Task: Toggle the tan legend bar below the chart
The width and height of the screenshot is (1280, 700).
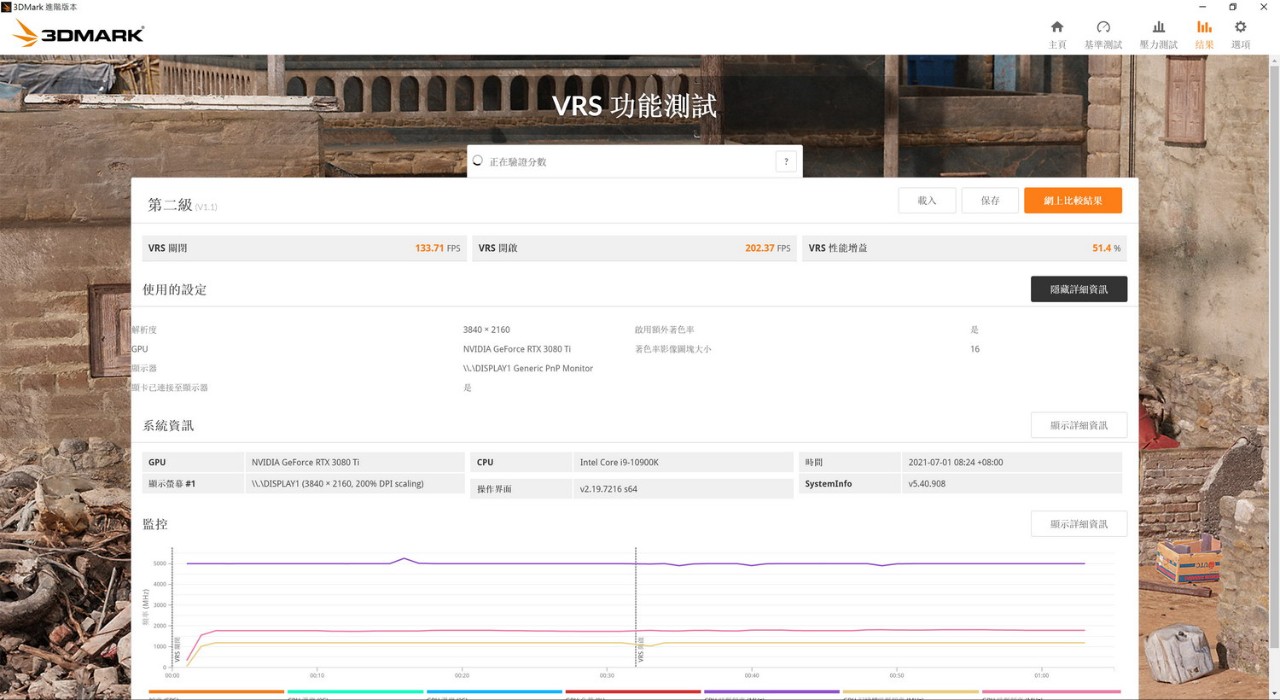Action: coord(911,692)
